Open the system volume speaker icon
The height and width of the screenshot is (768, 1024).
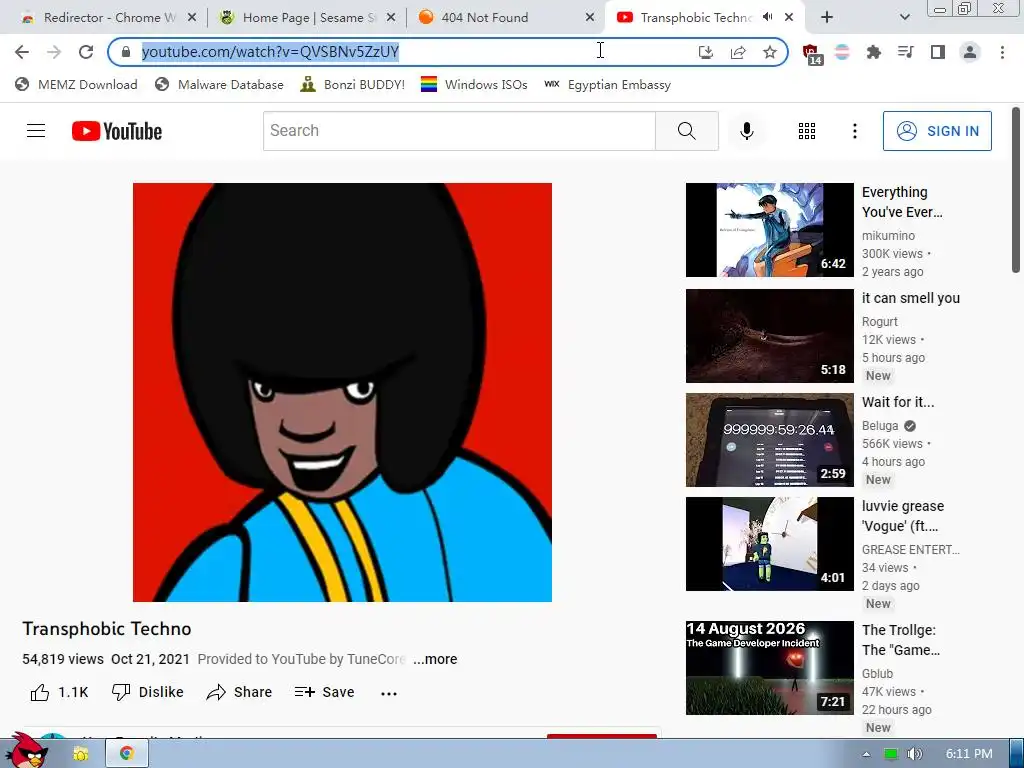coord(915,754)
